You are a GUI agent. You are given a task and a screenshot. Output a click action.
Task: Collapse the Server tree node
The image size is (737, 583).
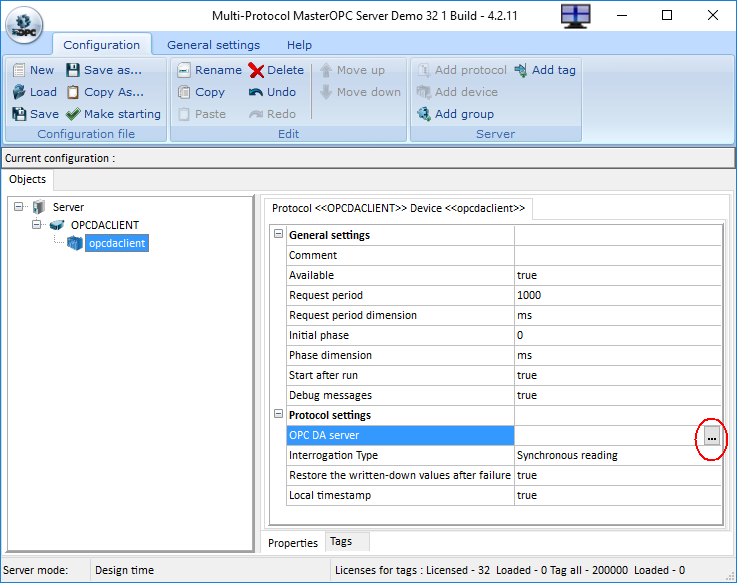click(18, 206)
